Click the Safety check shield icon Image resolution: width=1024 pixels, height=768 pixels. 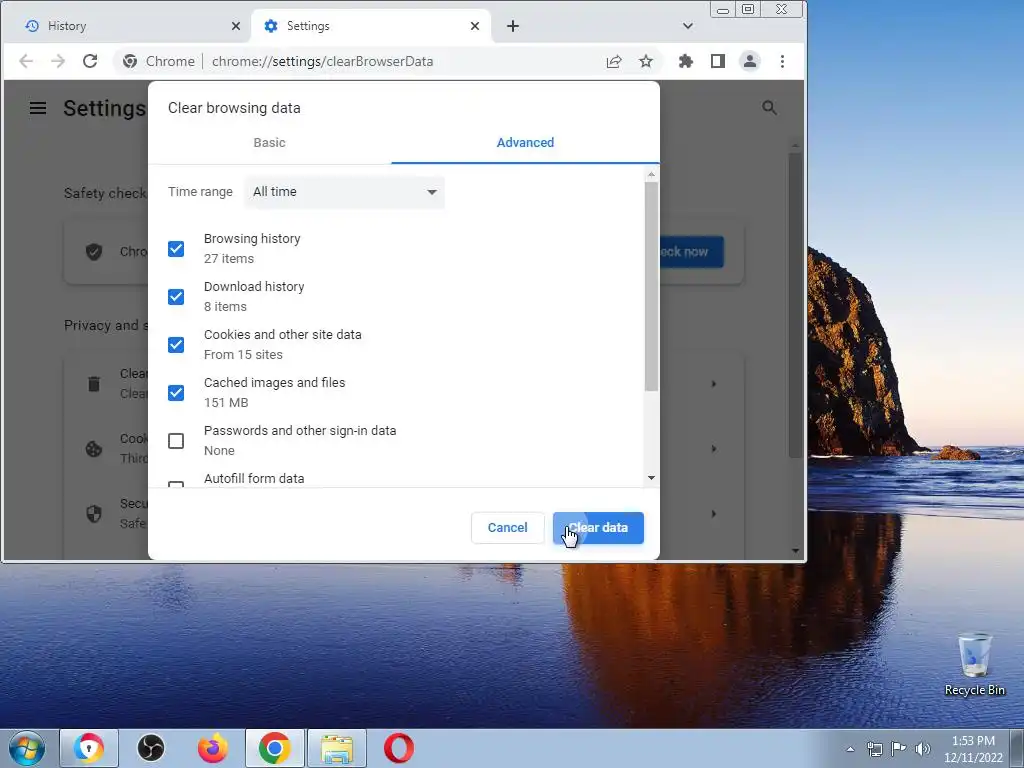coord(94,252)
